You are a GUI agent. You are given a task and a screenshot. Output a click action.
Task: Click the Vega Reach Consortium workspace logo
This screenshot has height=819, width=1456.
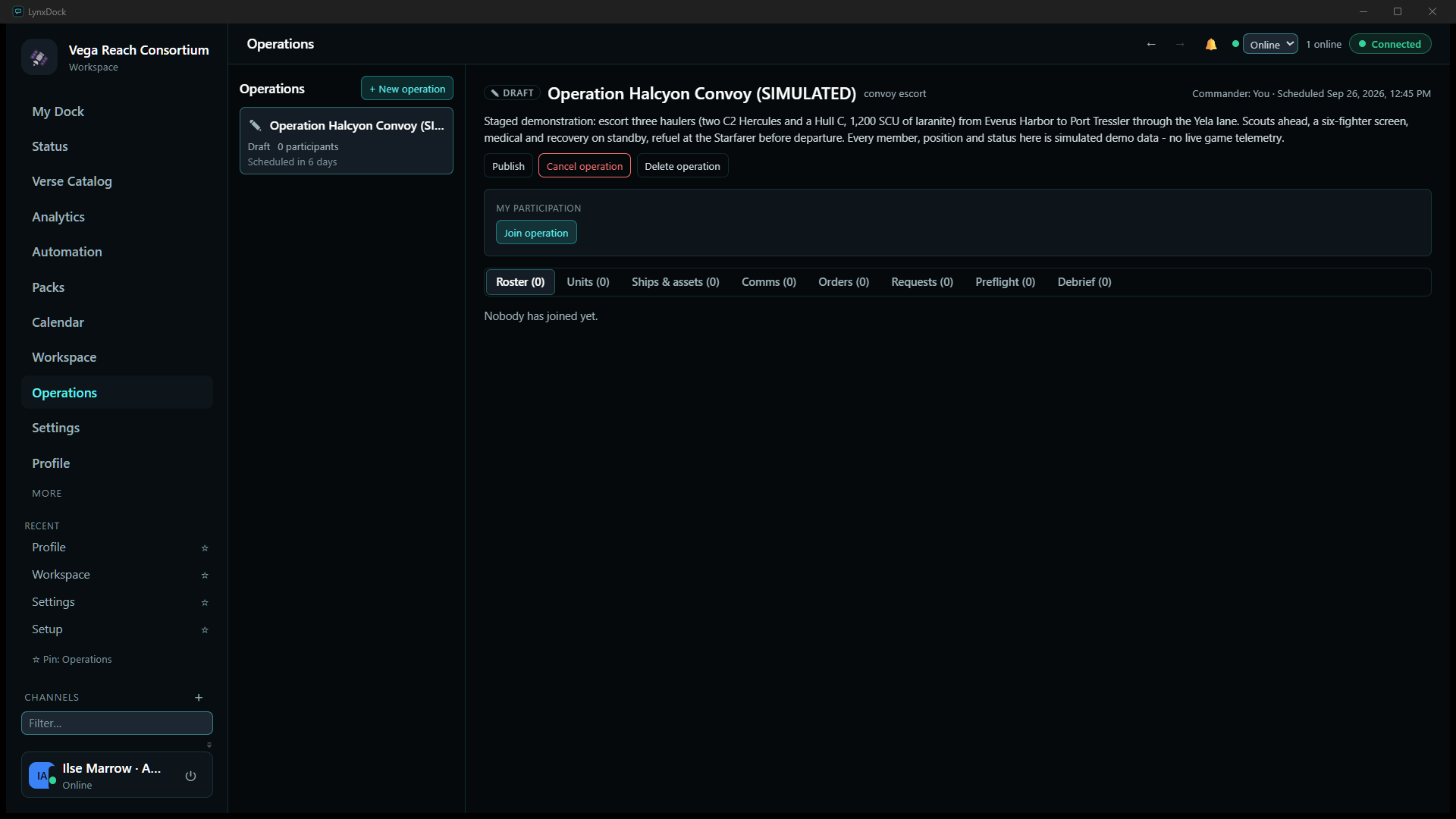(x=39, y=57)
